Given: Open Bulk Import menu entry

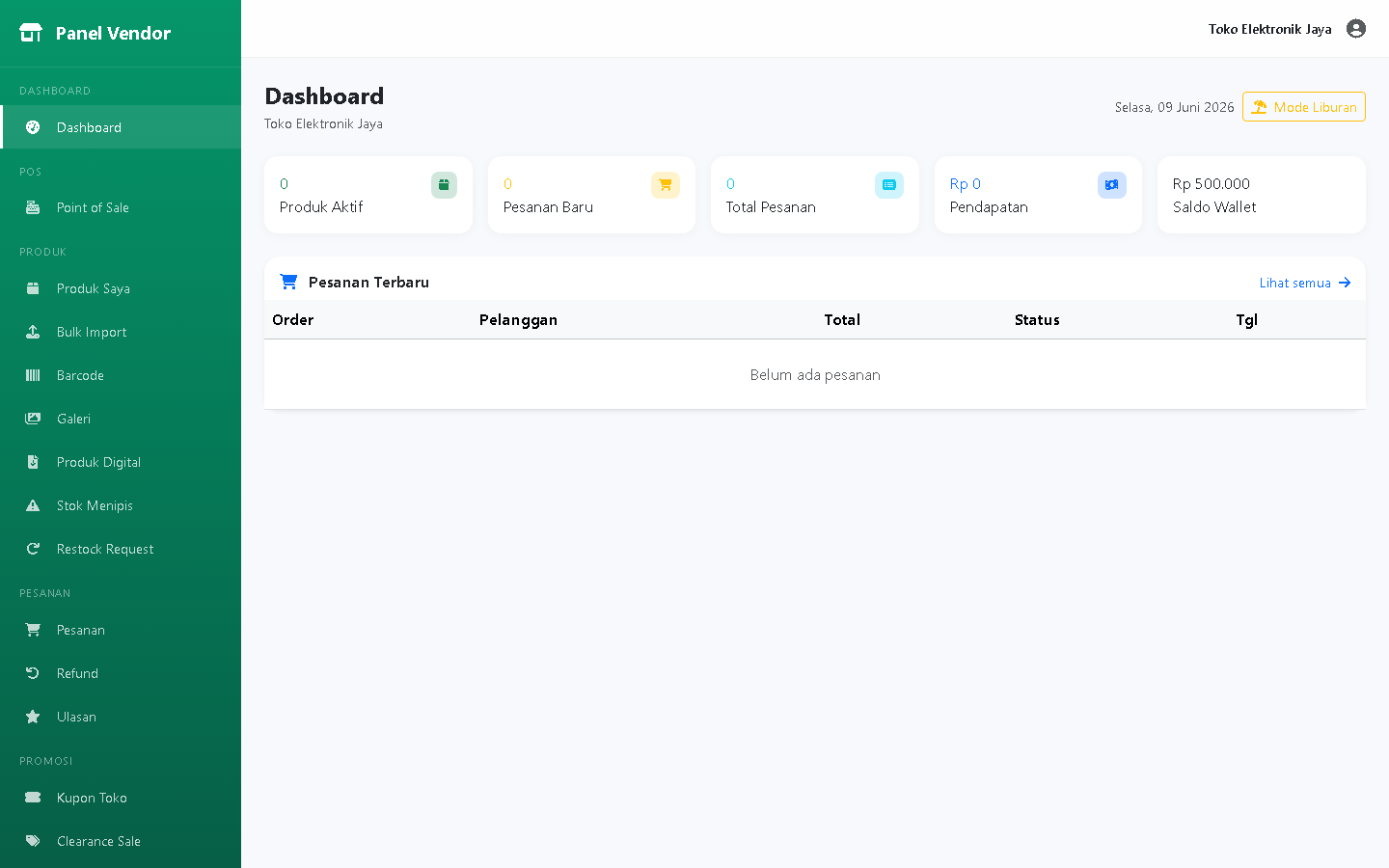Looking at the screenshot, I should click(x=121, y=332).
